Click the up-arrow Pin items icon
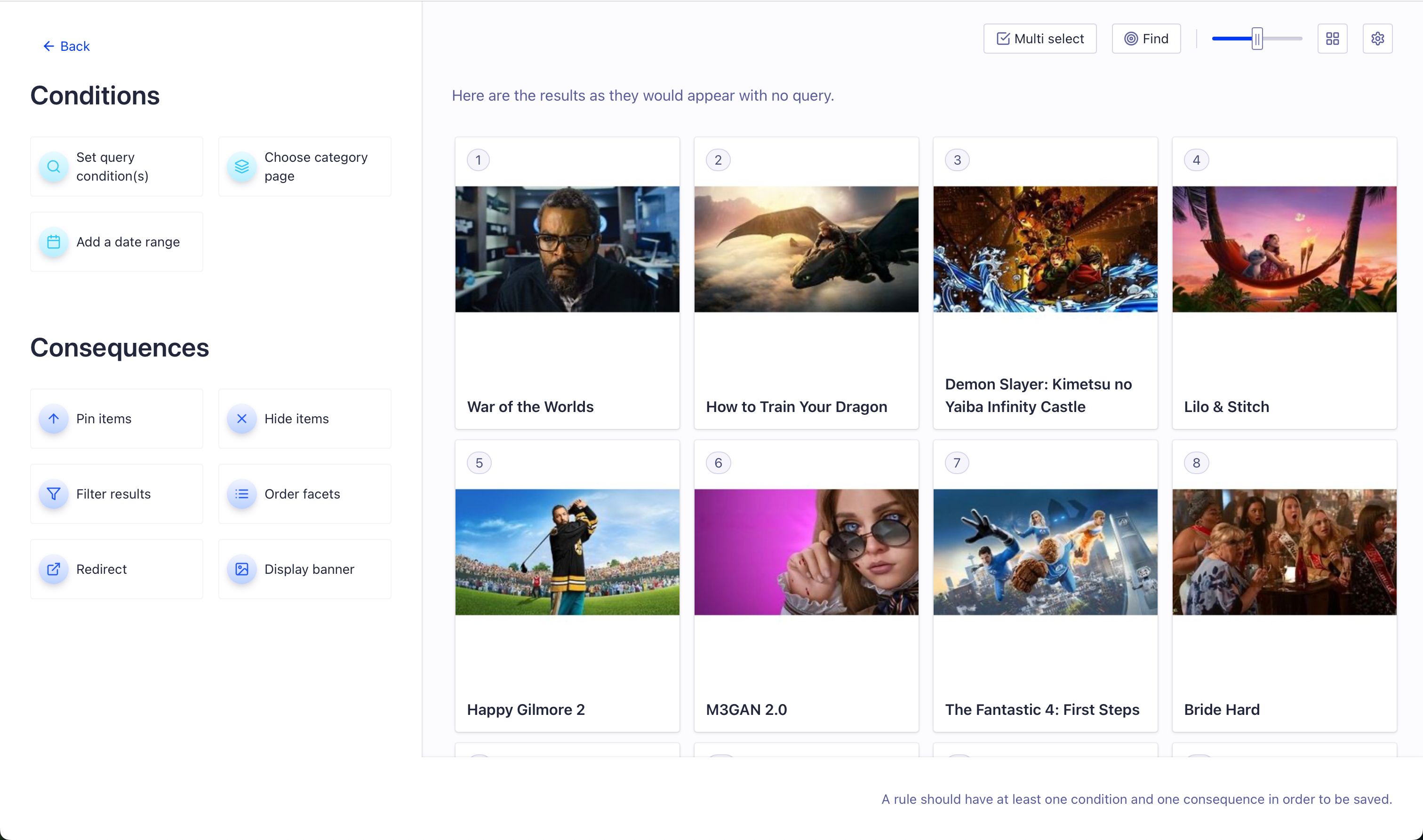Image resolution: width=1423 pixels, height=840 pixels. pyautogui.click(x=53, y=419)
